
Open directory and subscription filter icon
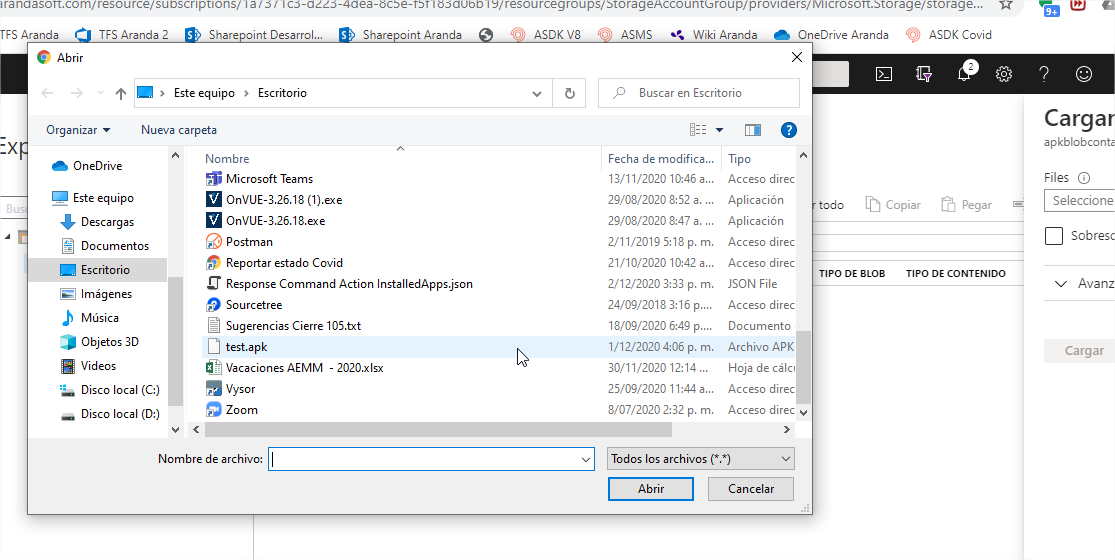coord(924,74)
